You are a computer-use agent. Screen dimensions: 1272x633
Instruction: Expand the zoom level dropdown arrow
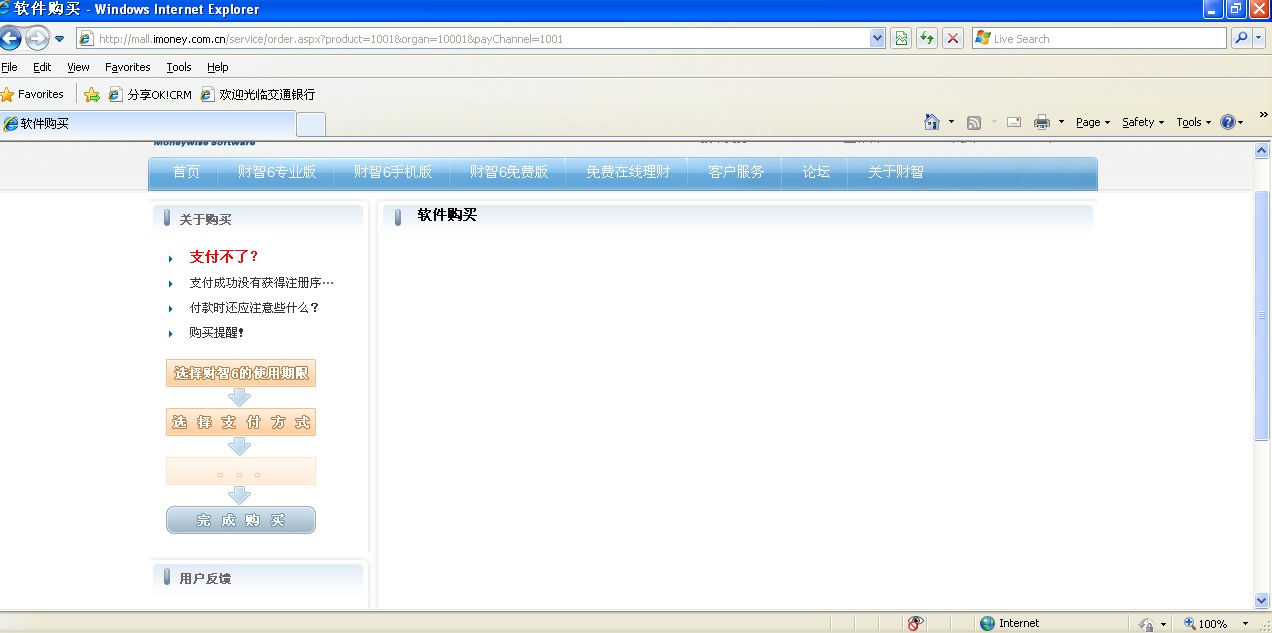pos(1245,623)
